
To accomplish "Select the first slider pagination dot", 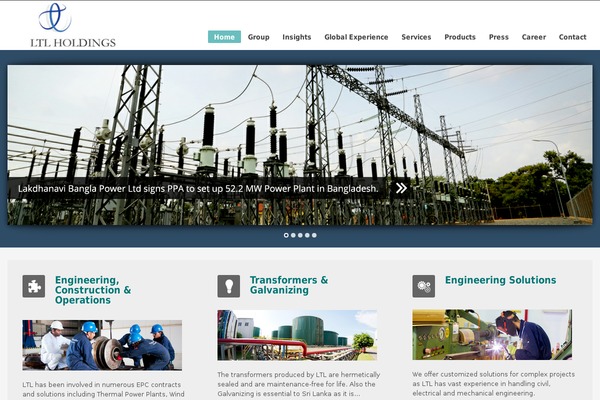I will [286, 235].
